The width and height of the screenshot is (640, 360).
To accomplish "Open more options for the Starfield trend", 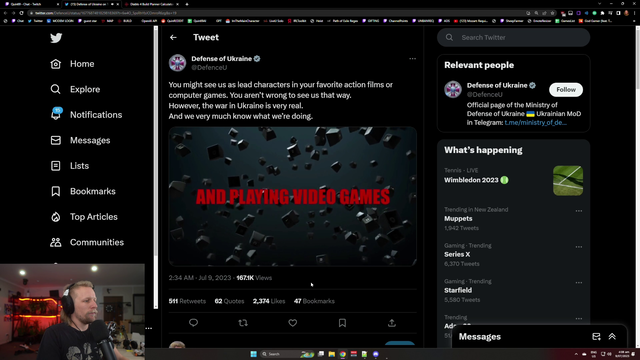I will [x=579, y=282].
